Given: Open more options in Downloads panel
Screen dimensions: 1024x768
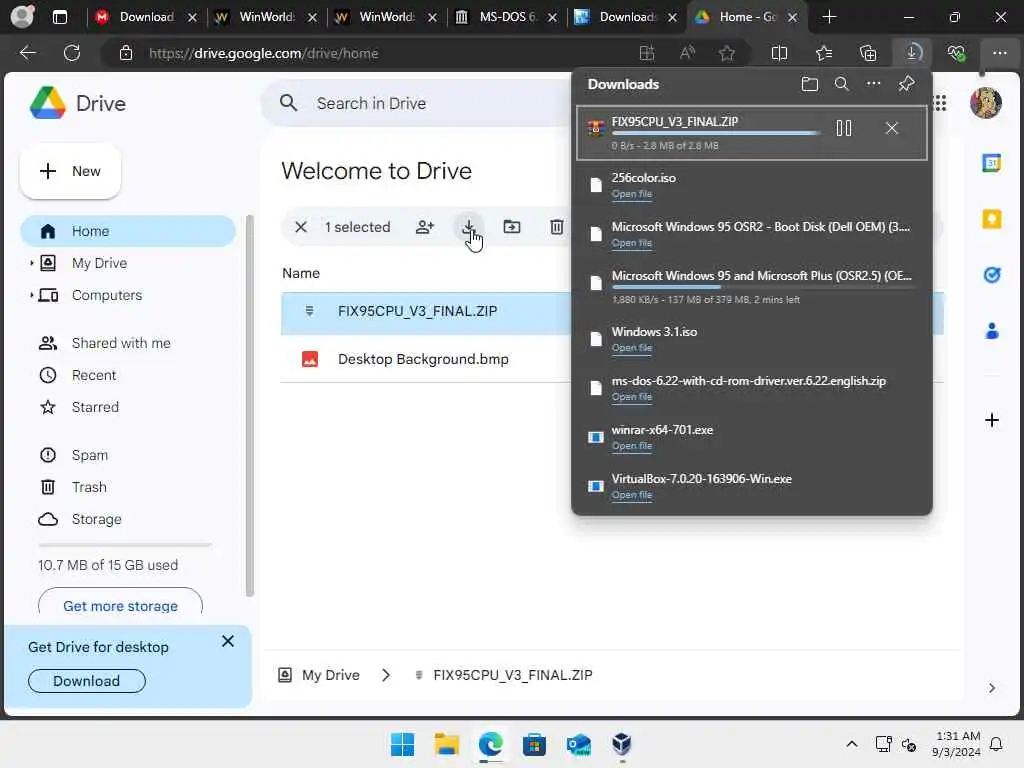Looking at the screenshot, I should click(x=873, y=84).
